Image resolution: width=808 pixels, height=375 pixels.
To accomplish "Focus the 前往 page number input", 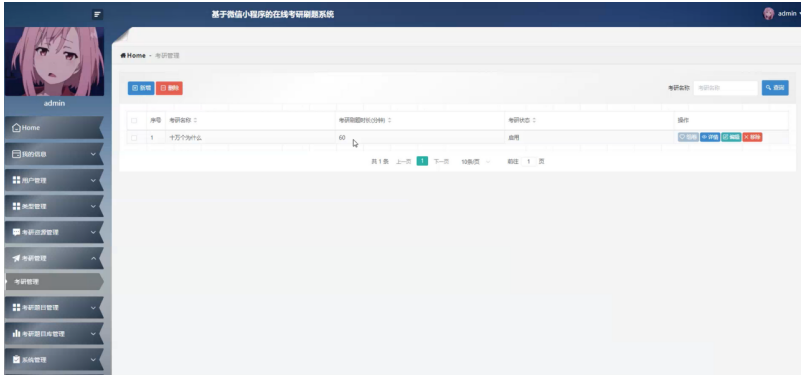I will click(x=529, y=162).
